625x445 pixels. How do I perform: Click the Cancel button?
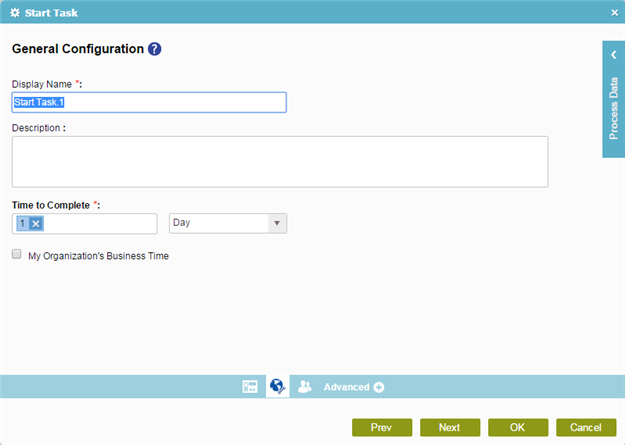pos(586,427)
